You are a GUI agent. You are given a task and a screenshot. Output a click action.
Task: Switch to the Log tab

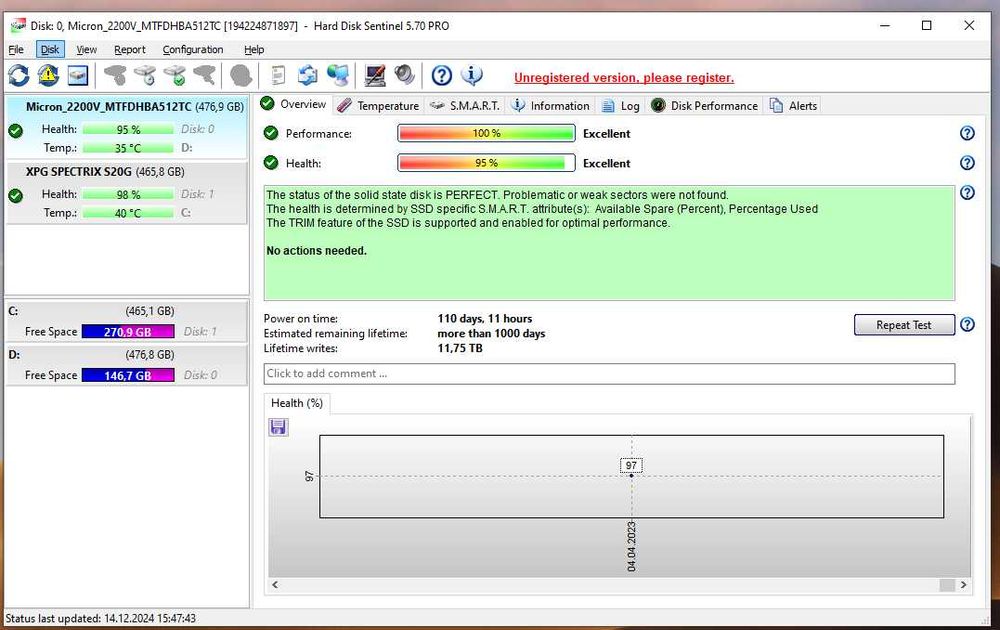click(x=621, y=106)
